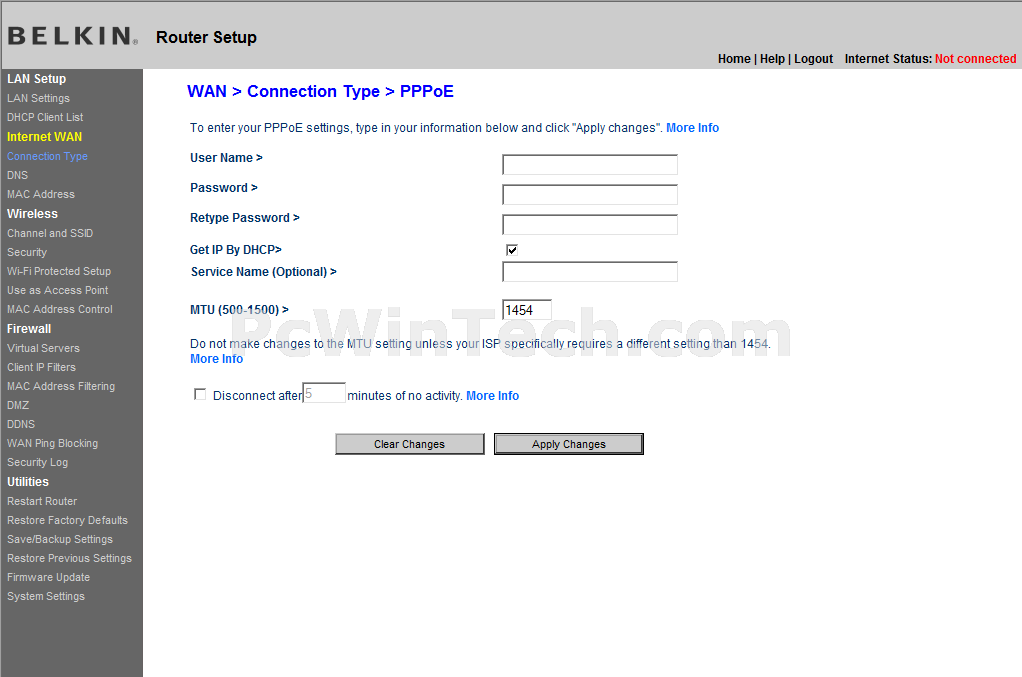The width and height of the screenshot is (1022, 677).
Task: Open the Security Log page
Action: pos(37,462)
